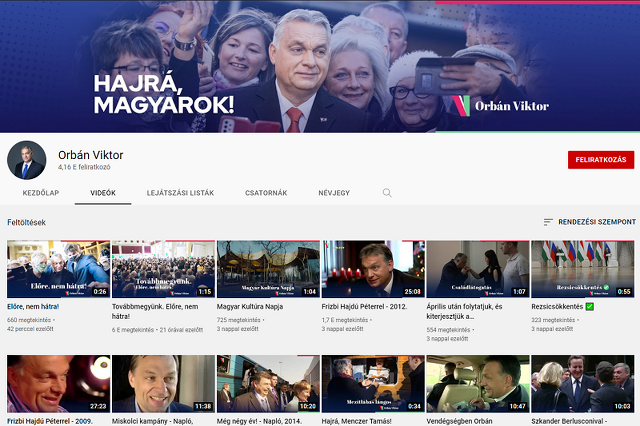
Task: Click the Április után folytatjuk title link
Action: pos(464,311)
